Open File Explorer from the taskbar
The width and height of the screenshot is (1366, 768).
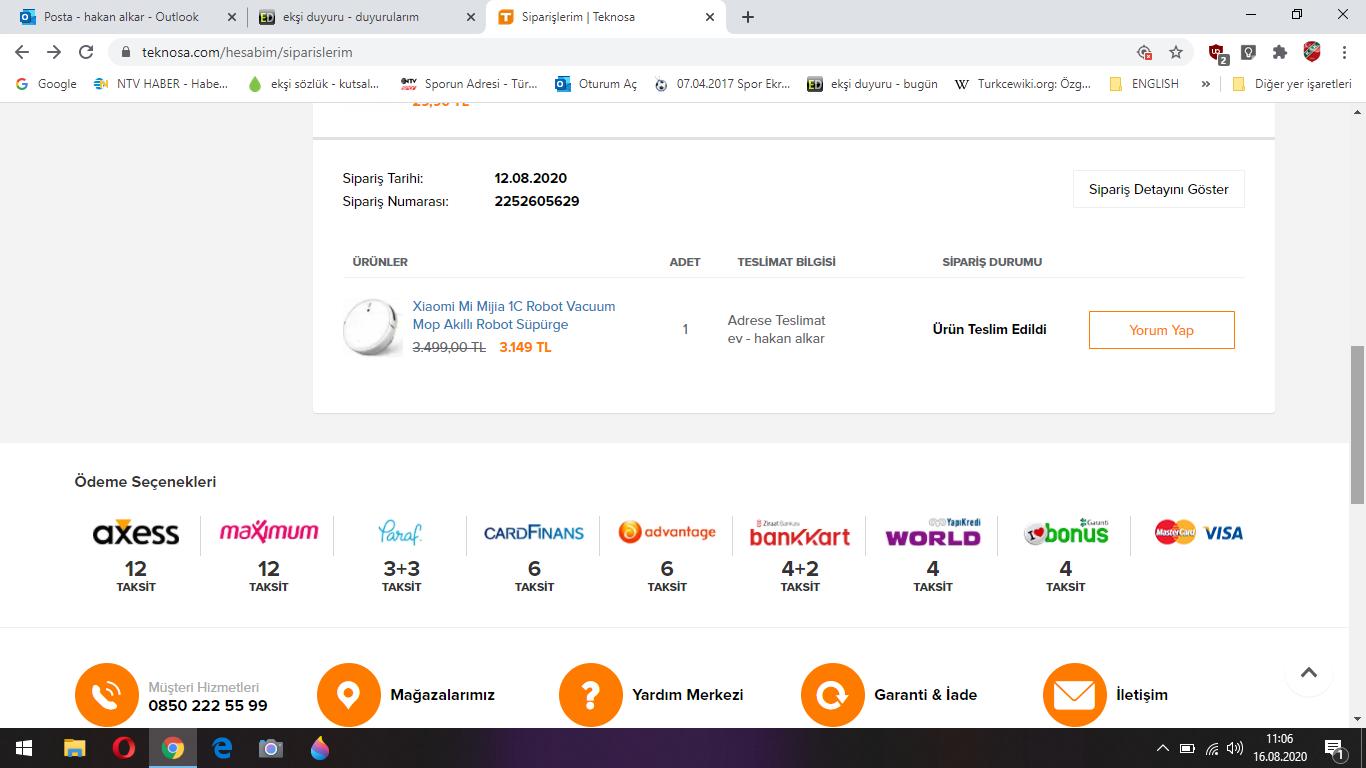pyautogui.click(x=75, y=748)
